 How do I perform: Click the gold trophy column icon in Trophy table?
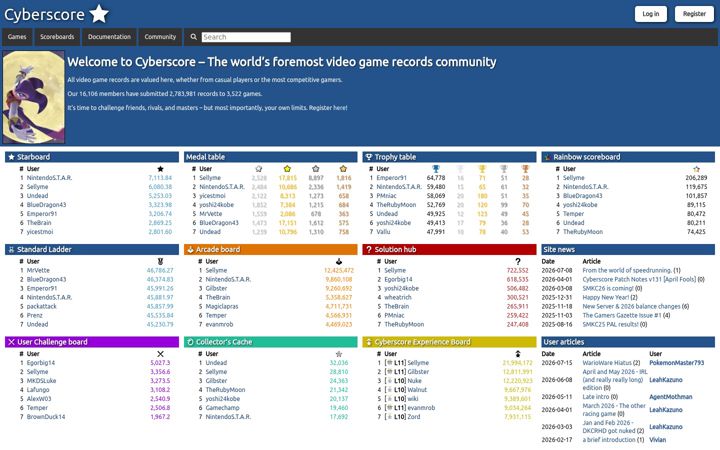[482, 169]
